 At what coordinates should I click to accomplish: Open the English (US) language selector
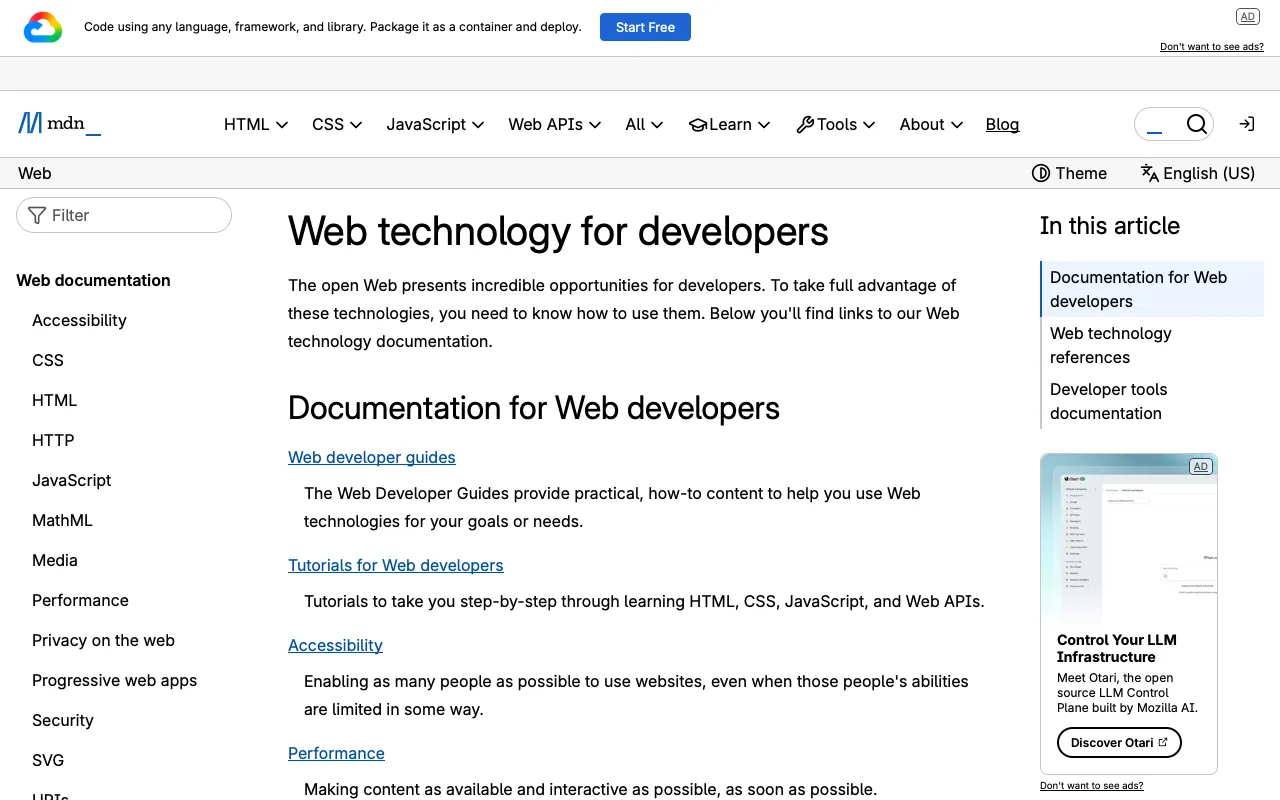[x=1197, y=173]
